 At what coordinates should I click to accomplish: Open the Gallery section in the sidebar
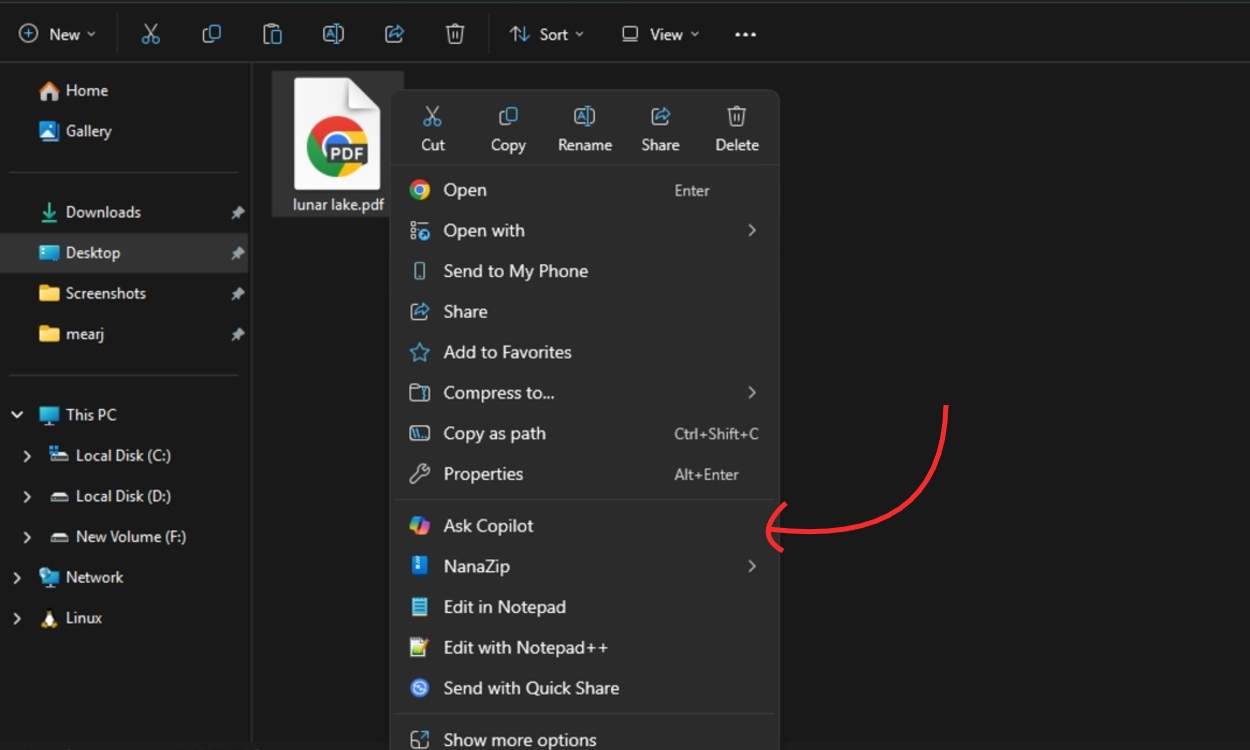tap(84, 131)
